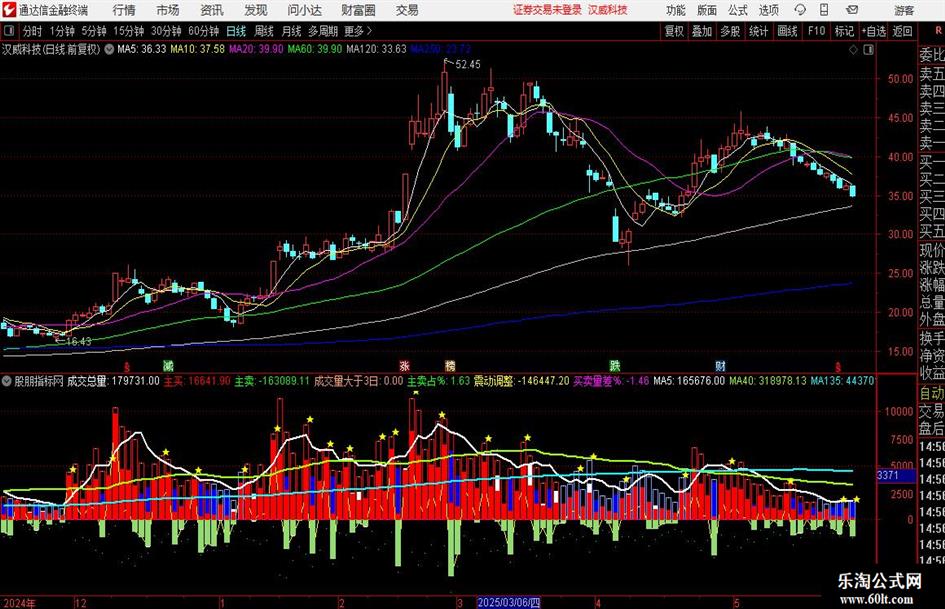Click the red 汉威科技 stock name link

(608, 10)
